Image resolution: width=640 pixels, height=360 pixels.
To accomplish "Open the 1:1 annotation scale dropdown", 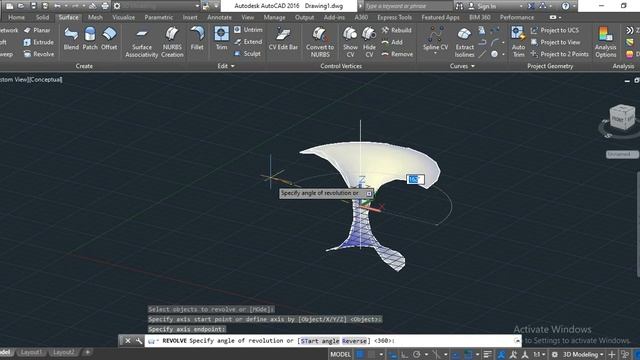I will click(x=539, y=354).
